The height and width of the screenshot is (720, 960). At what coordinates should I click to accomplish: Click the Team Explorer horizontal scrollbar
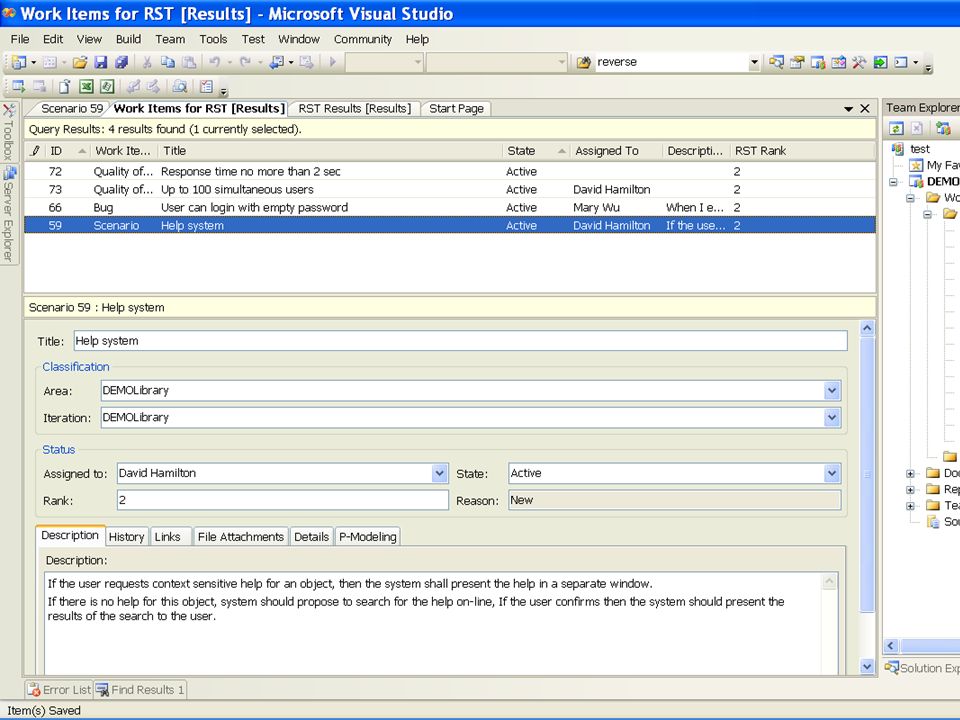[930, 646]
